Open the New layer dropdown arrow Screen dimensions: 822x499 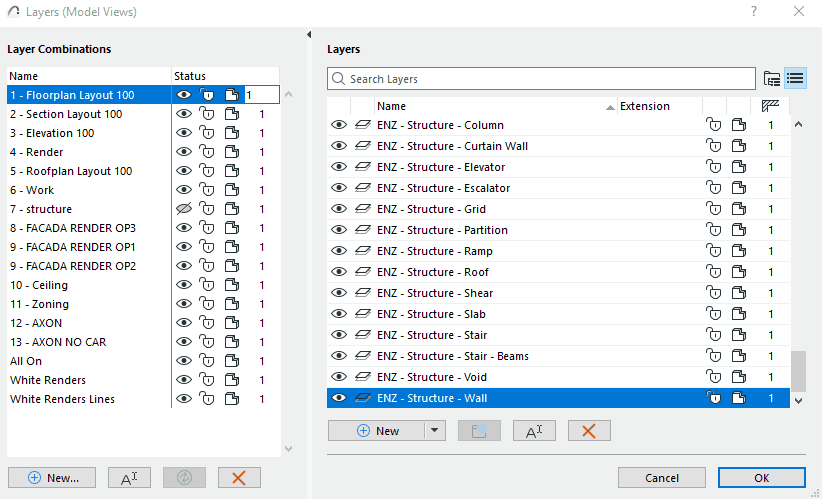pos(435,431)
